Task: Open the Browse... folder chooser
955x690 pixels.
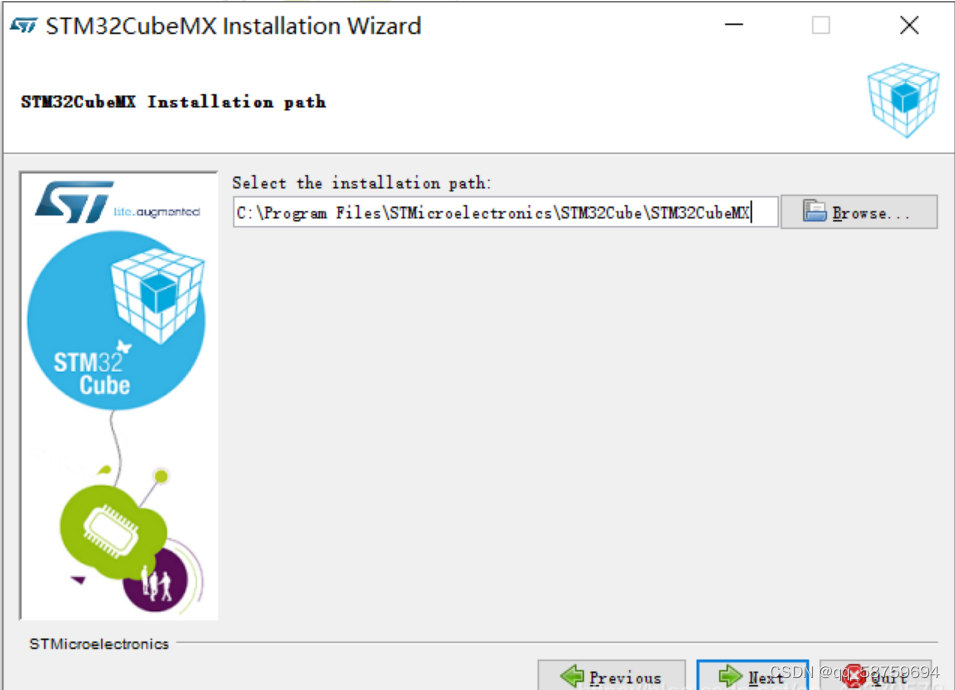Action: 859,212
